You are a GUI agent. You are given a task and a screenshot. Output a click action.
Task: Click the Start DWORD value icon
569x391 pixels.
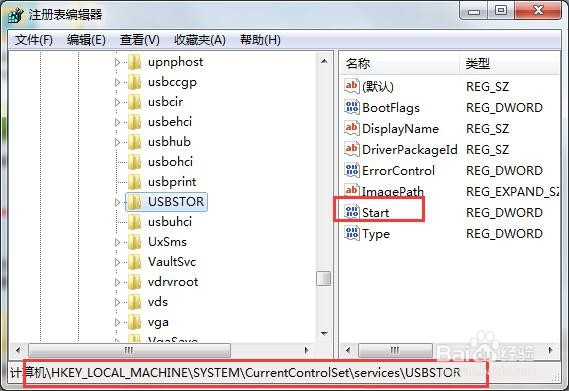pos(352,212)
